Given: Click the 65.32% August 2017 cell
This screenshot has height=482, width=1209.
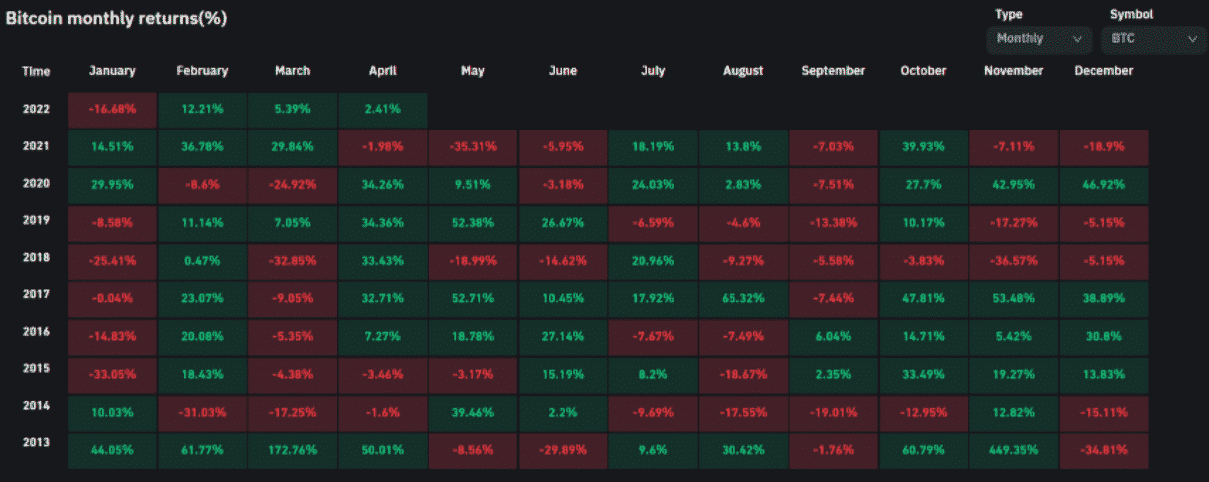Looking at the screenshot, I should click(743, 298).
